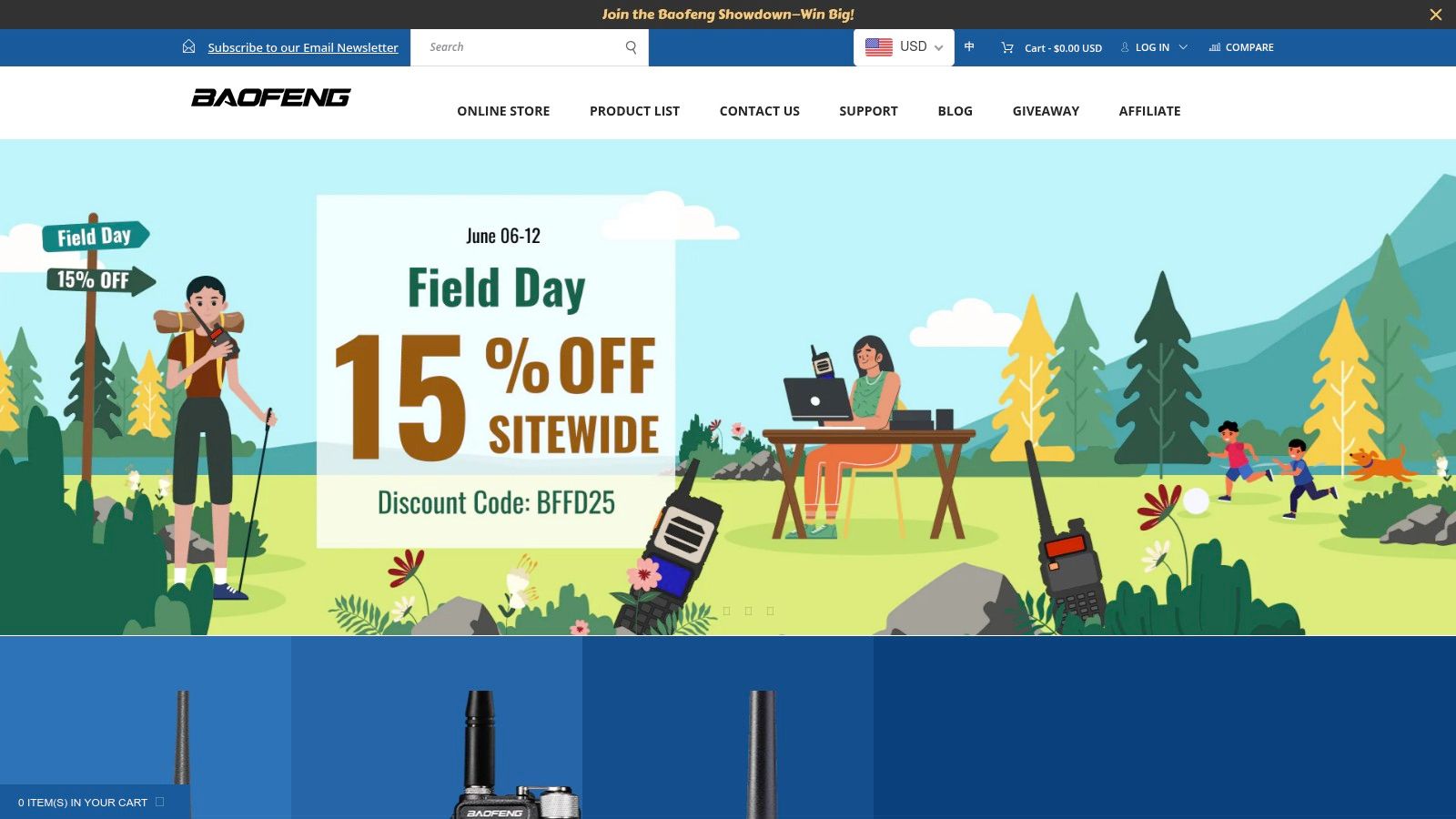Click the user account icon
The width and height of the screenshot is (1456, 819).
[1125, 47]
